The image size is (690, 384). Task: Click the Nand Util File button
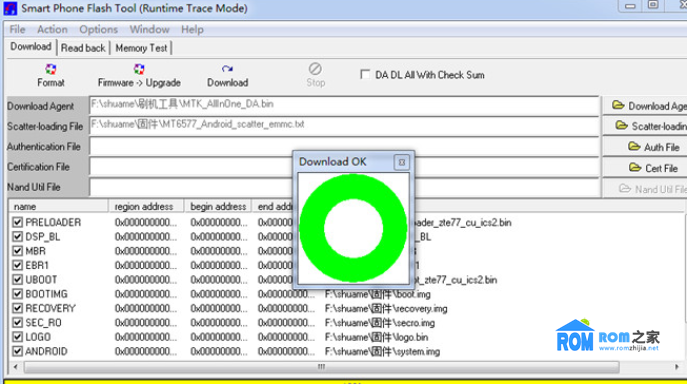(x=645, y=189)
